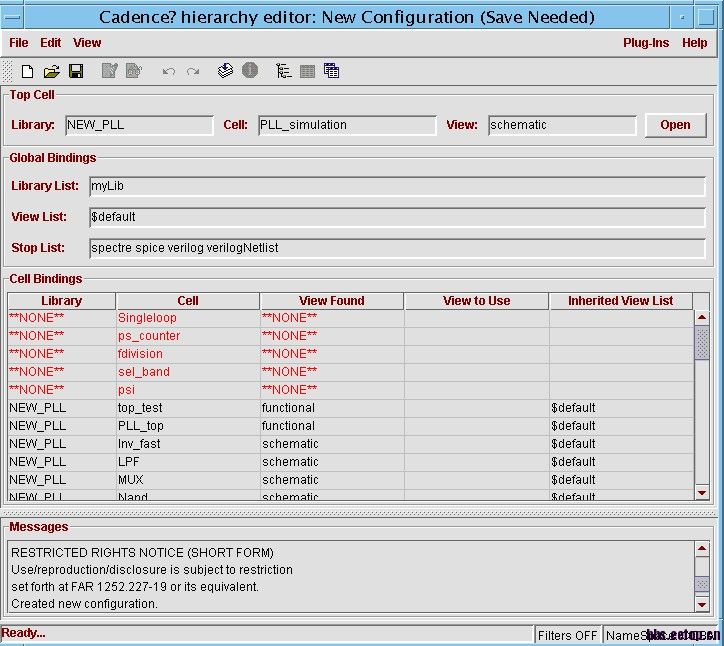Click the gray table view toolbar icon
Image resolution: width=724 pixels, height=646 pixels.
pos(307,71)
